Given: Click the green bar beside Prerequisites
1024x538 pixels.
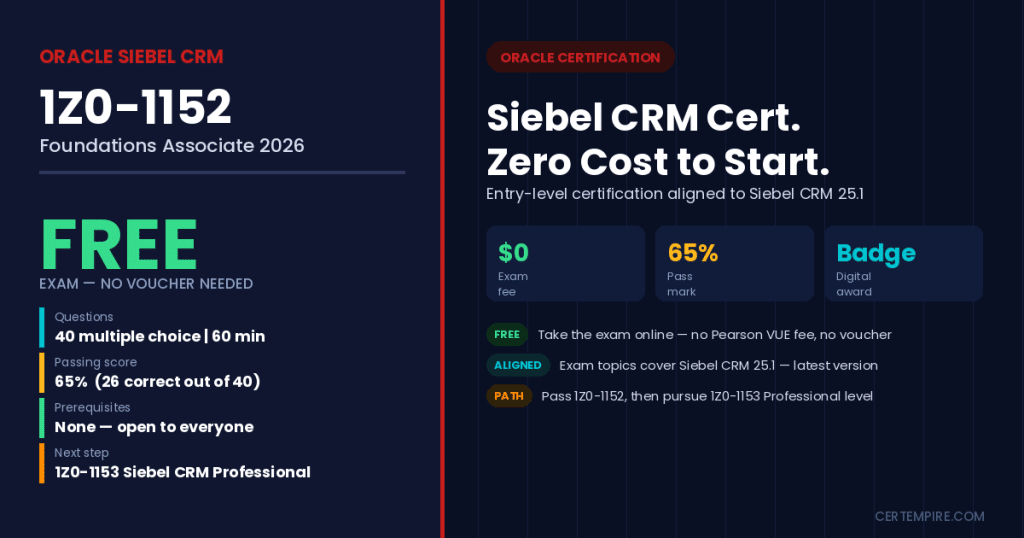Looking at the screenshot, I should coord(42,418).
